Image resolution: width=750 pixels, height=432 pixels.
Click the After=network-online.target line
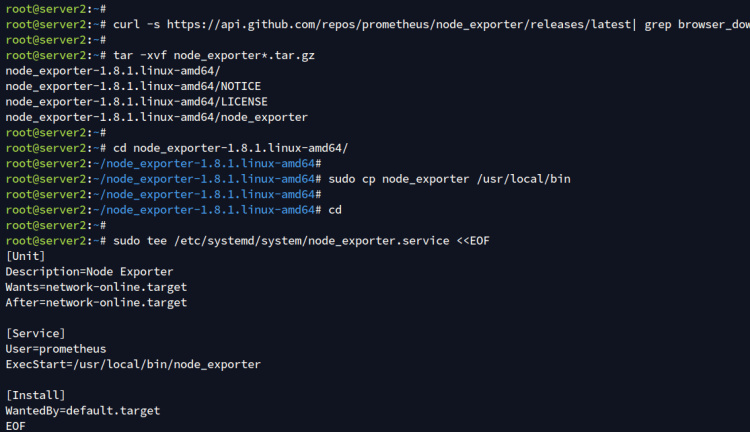click(x=96, y=302)
